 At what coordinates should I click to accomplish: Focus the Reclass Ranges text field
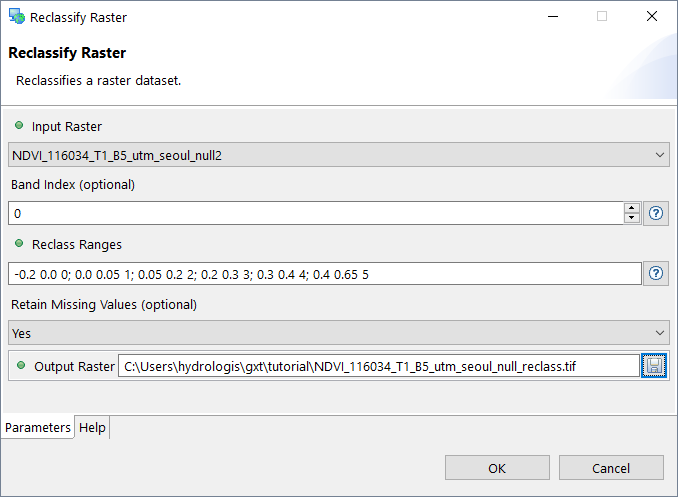point(325,274)
